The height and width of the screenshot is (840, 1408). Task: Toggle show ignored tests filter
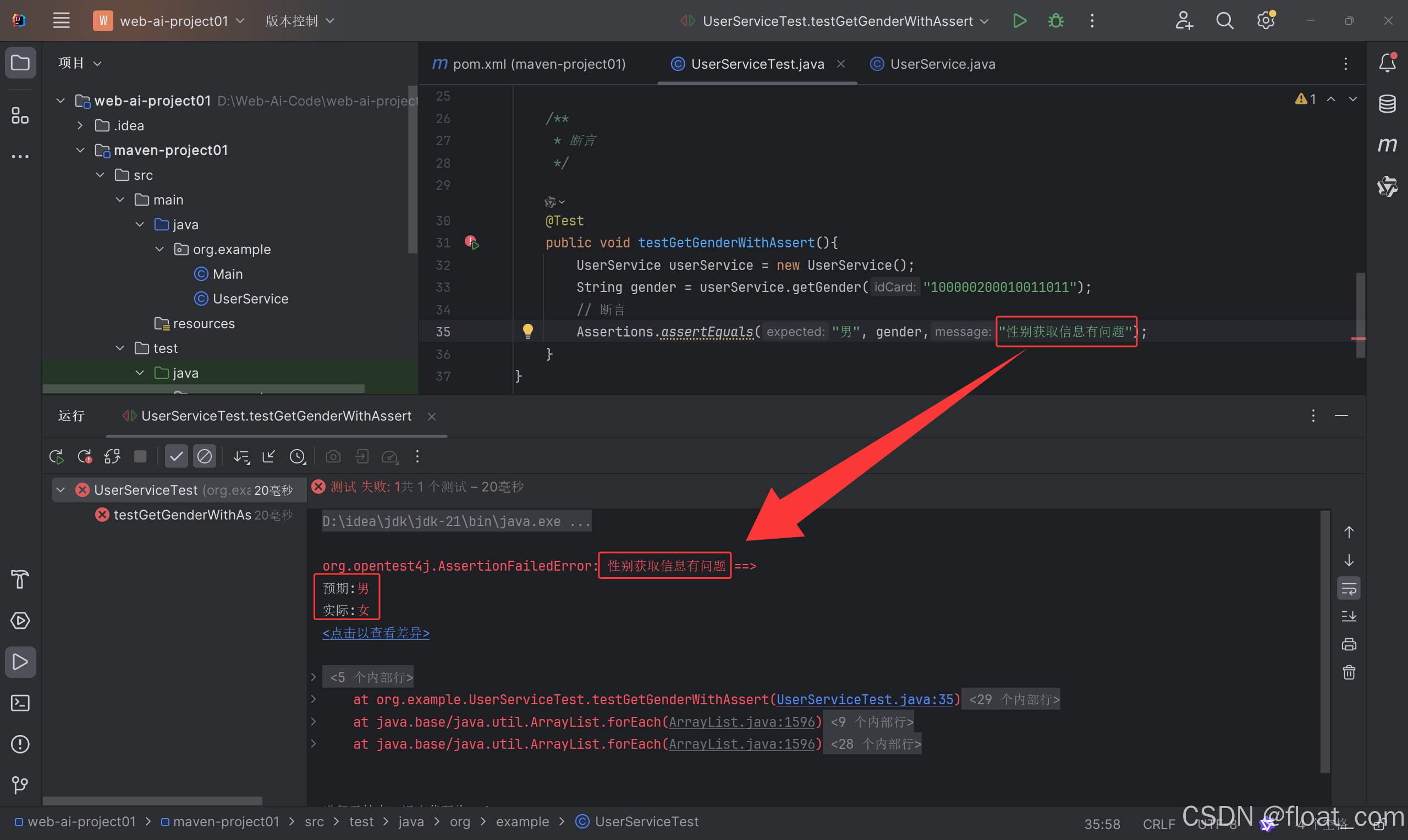205,457
